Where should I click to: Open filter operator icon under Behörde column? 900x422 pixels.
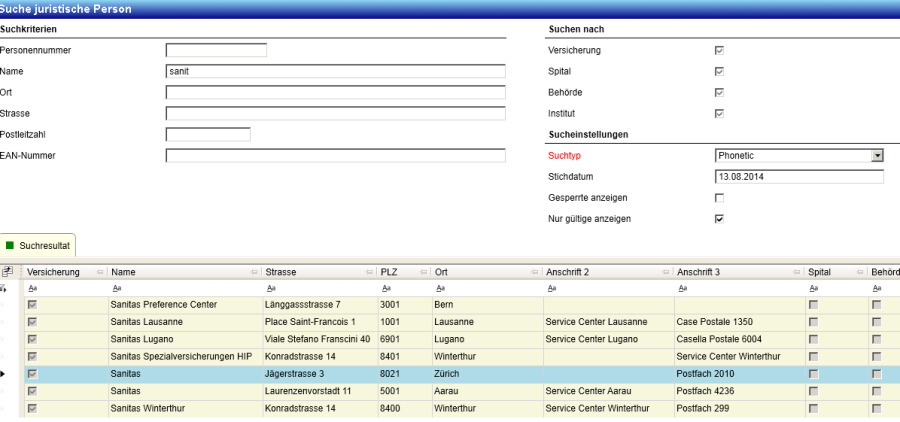click(876, 288)
